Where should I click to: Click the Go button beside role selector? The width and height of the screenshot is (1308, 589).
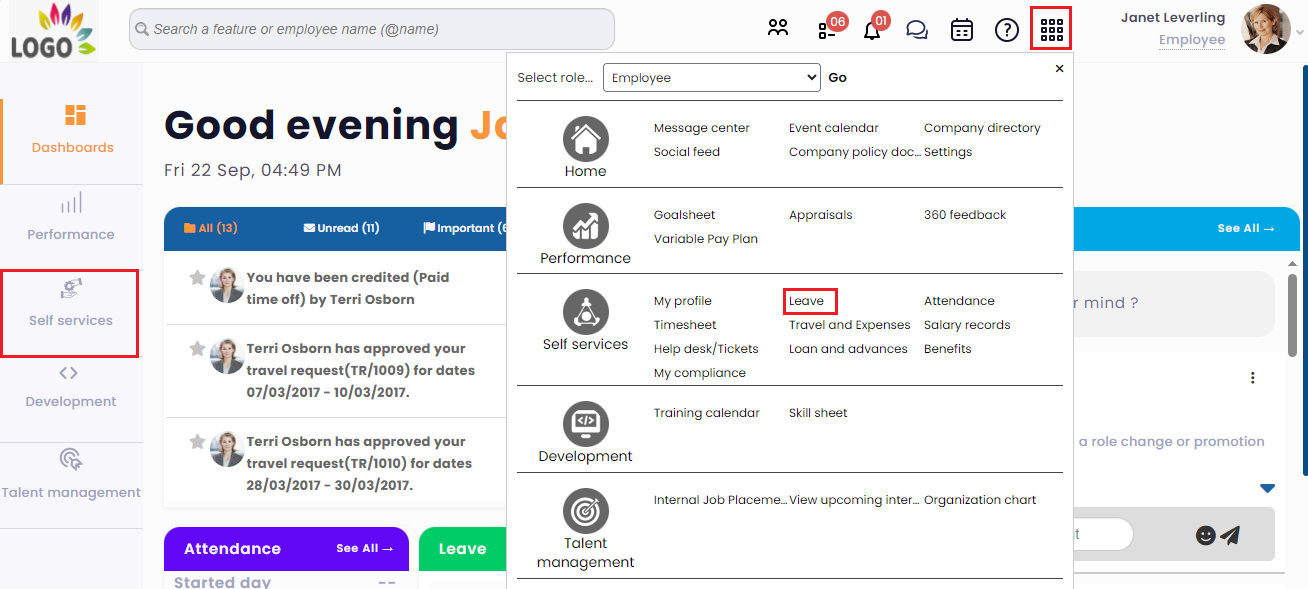coord(838,78)
